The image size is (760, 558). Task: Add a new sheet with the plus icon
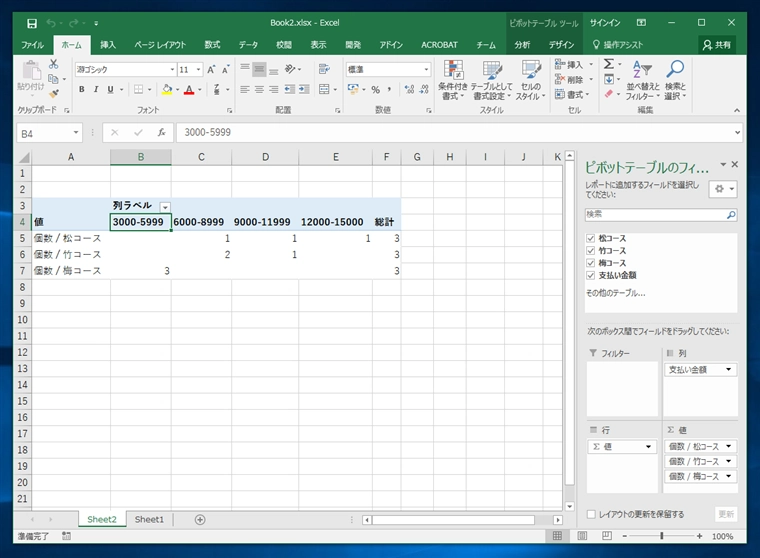click(200, 520)
